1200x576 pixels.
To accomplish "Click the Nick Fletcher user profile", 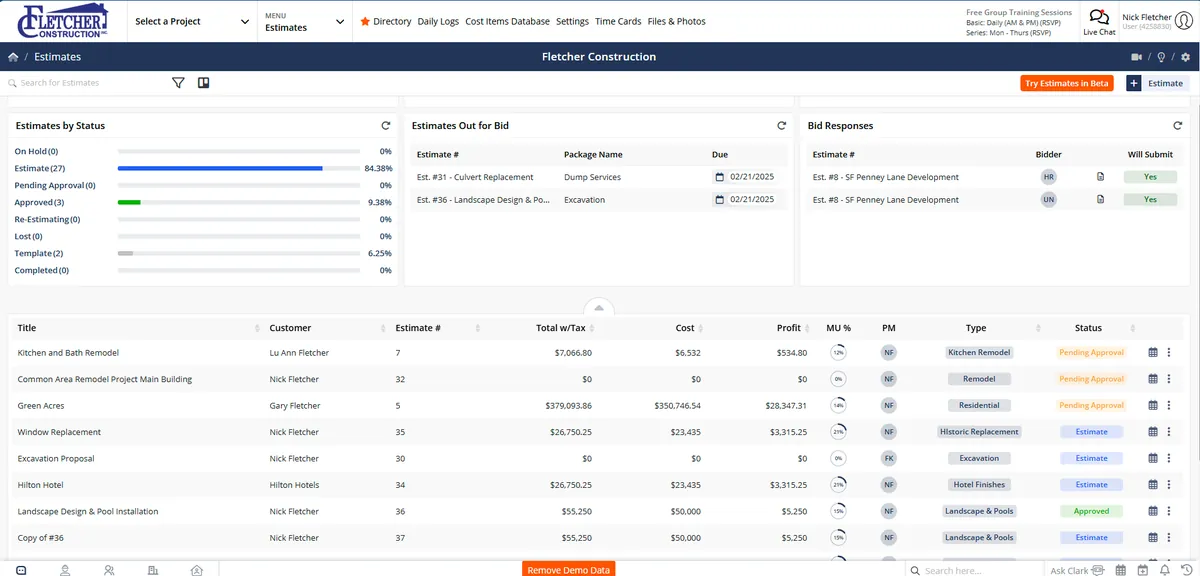I will coord(1156,21).
